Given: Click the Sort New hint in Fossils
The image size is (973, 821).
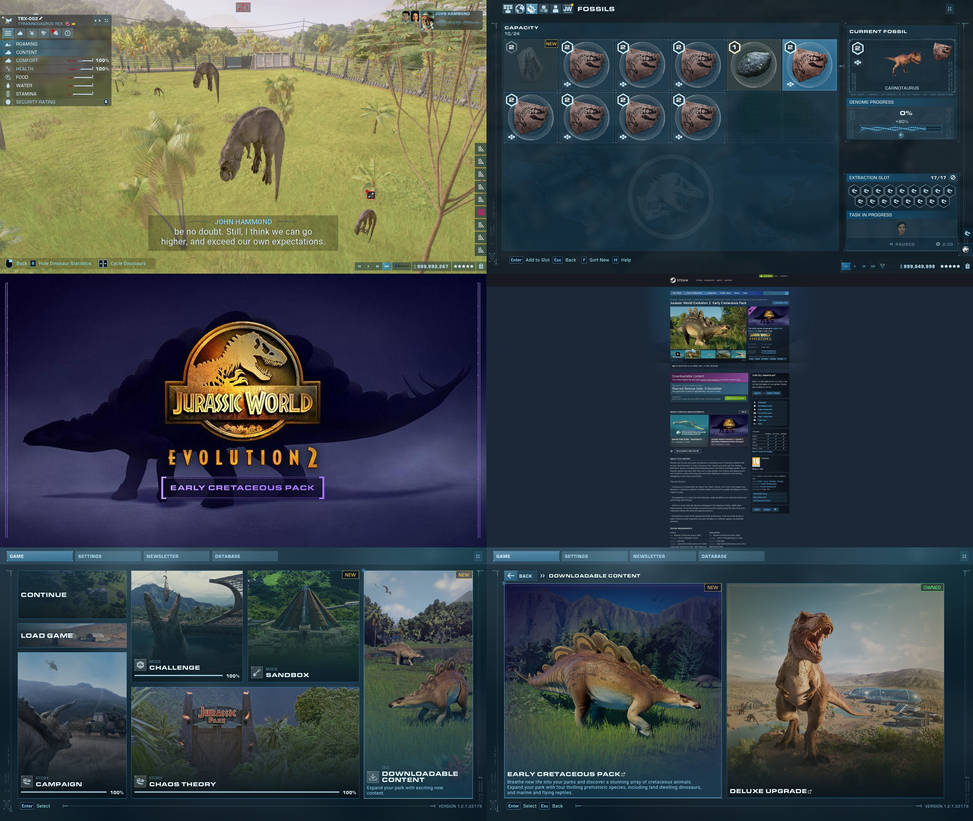Looking at the screenshot, I should coord(595,260).
